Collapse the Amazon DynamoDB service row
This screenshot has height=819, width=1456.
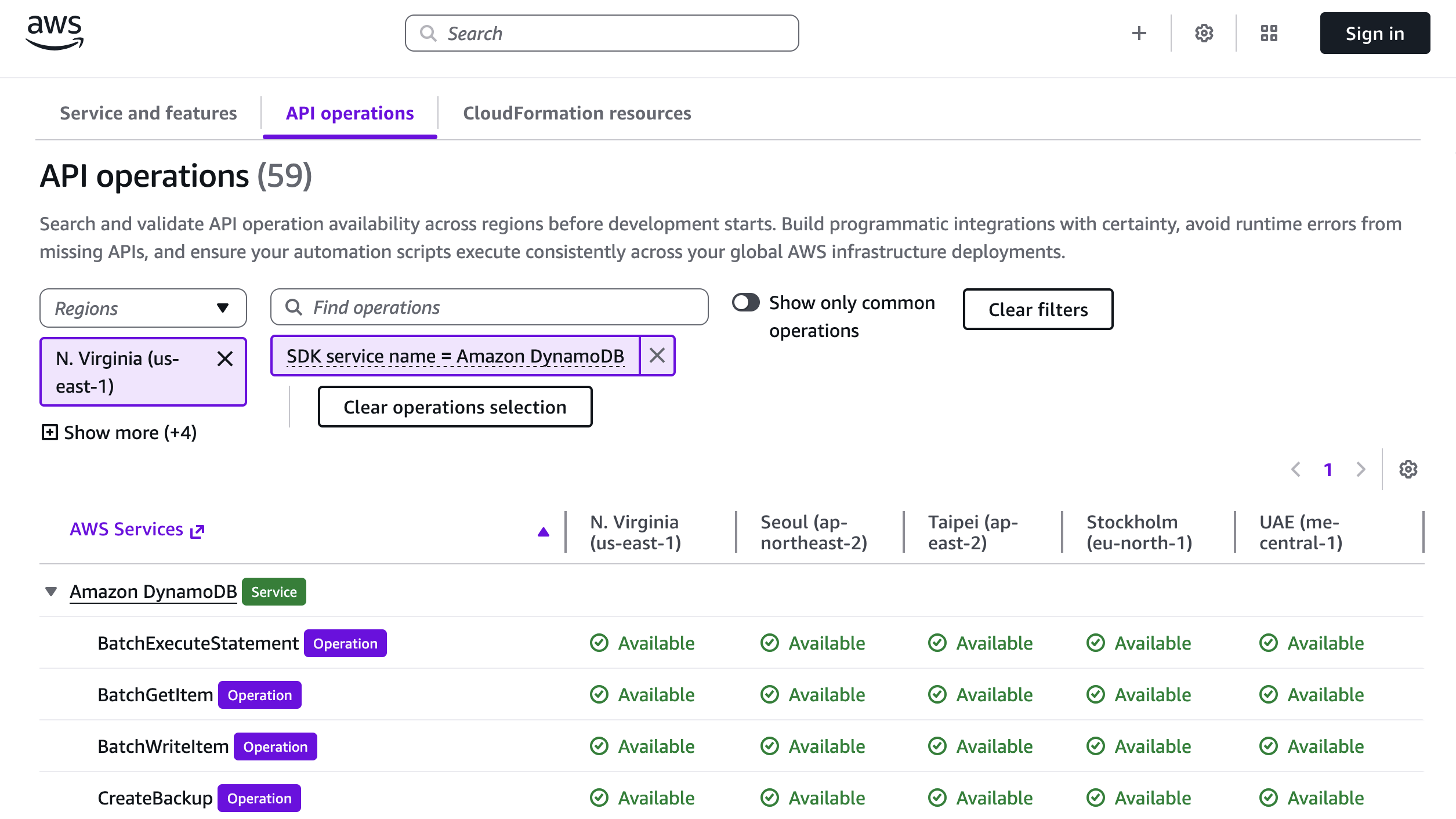click(x=51, y=592)
